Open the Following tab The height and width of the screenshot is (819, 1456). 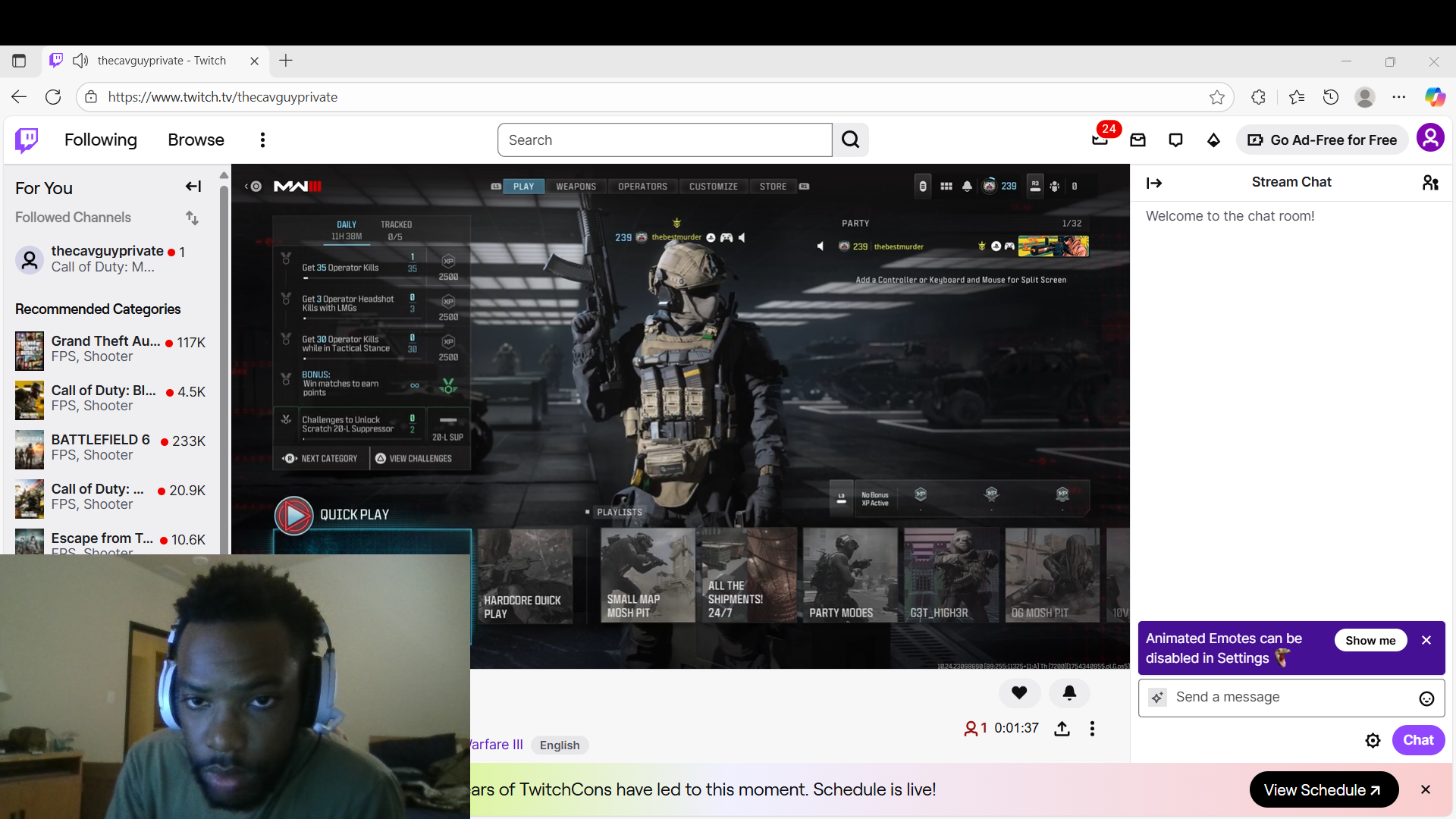coord(101,140)
